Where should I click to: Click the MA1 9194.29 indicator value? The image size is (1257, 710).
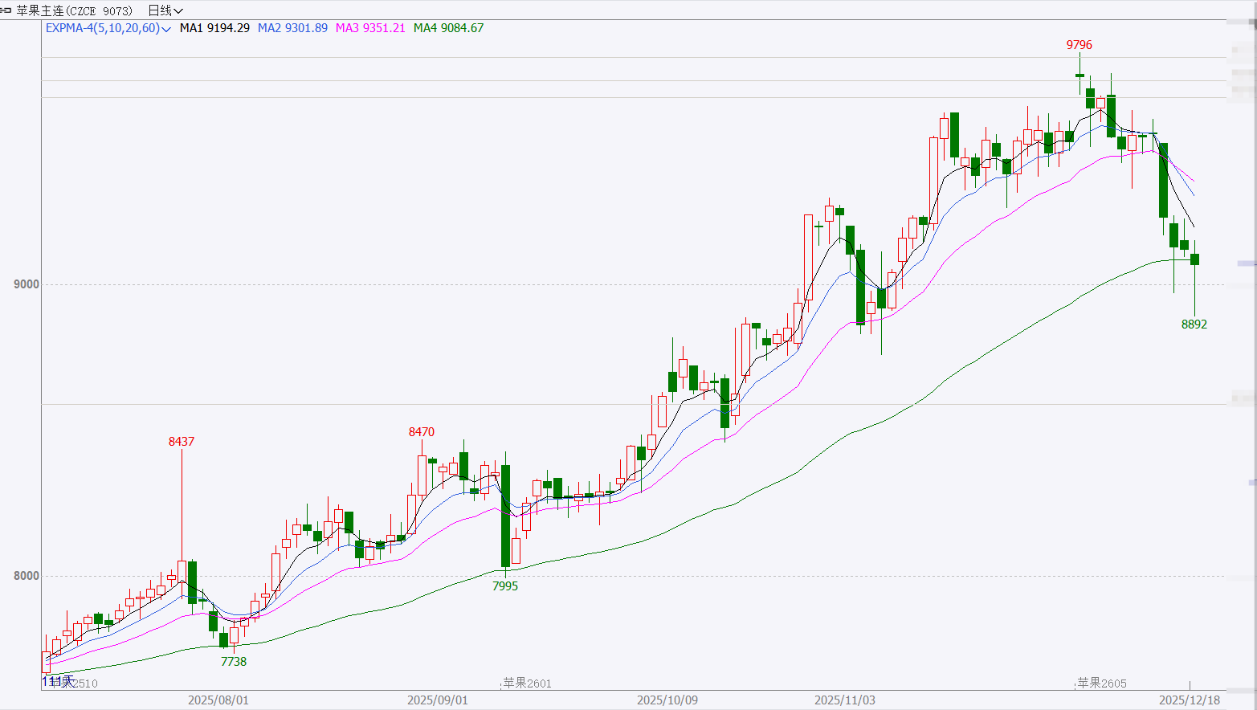(214, 28)
